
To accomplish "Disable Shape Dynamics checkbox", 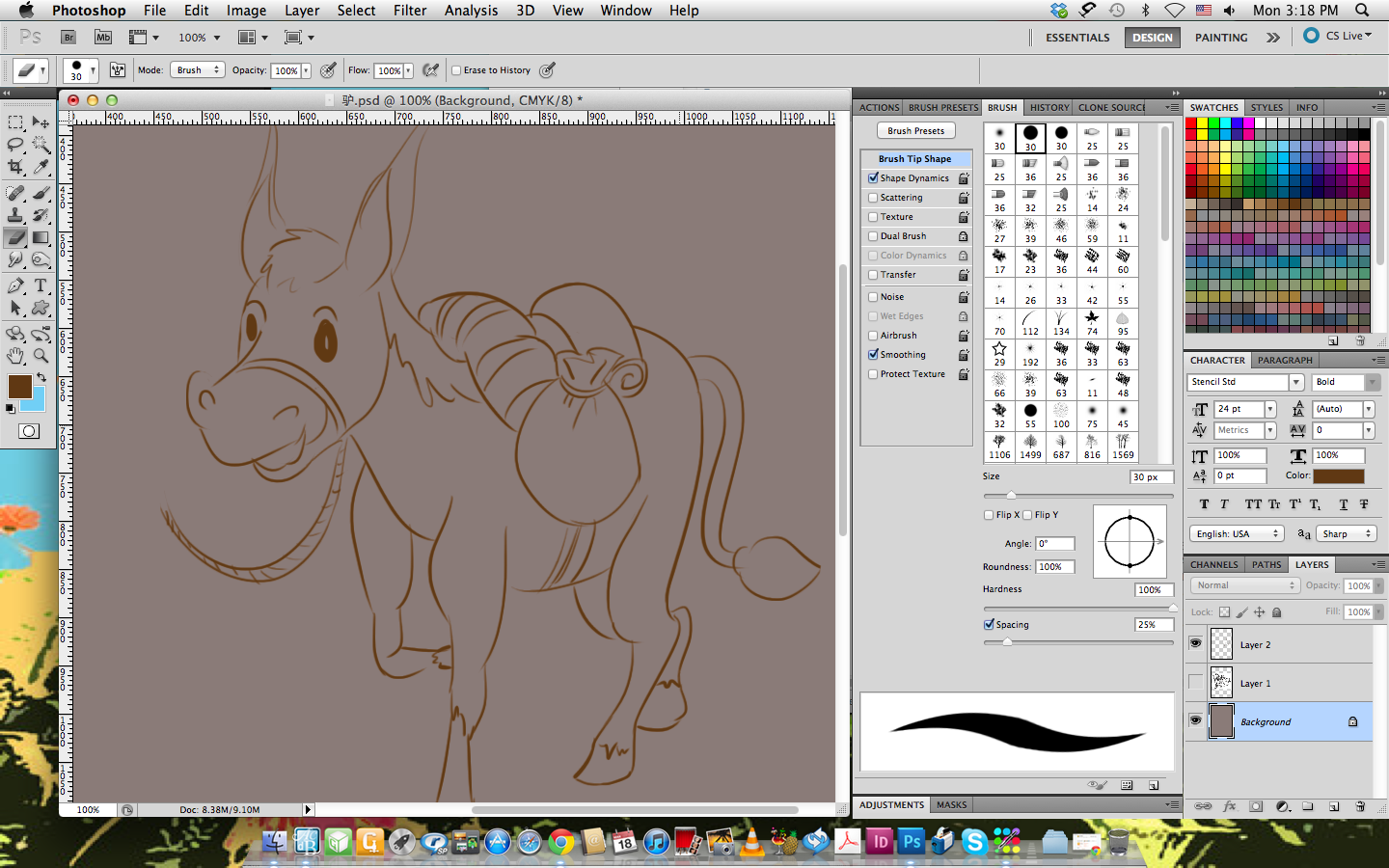I will [x=873, y=177].
